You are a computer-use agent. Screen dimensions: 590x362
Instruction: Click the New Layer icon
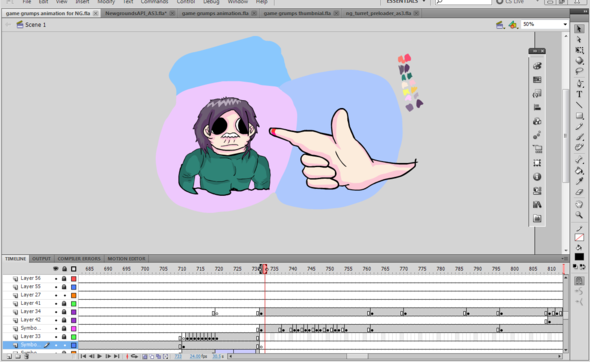[9, 356]
